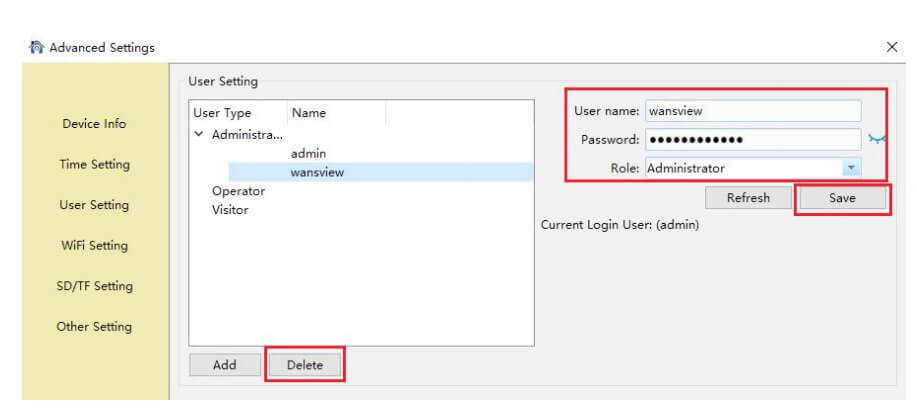
Task: Open SD/TF Setting section
Action: click(94, 286)
